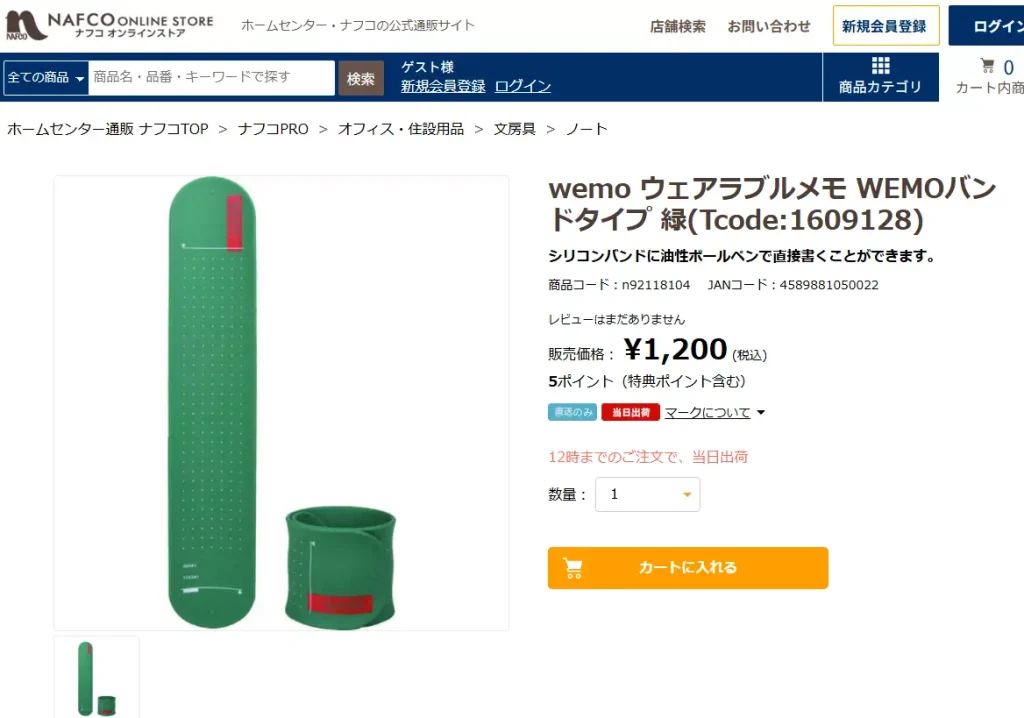Viewport: 1024px width, 718px height.
Task: Click cart icon on カートに入れる button
Action: coord(573,568)
